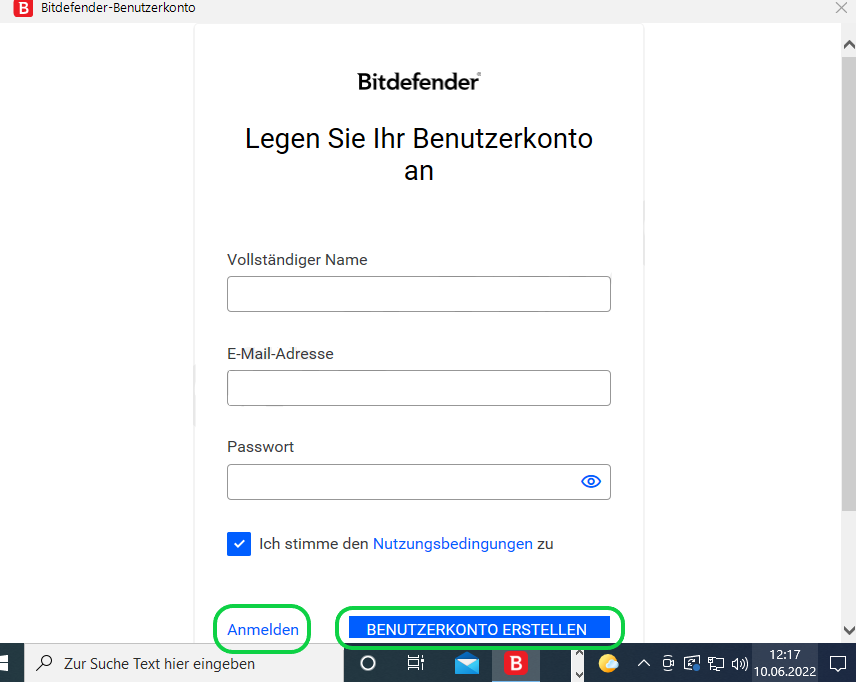Uncheck the terms of use agreement checkbox
The image size is (856, 682).
pos(239,544)
